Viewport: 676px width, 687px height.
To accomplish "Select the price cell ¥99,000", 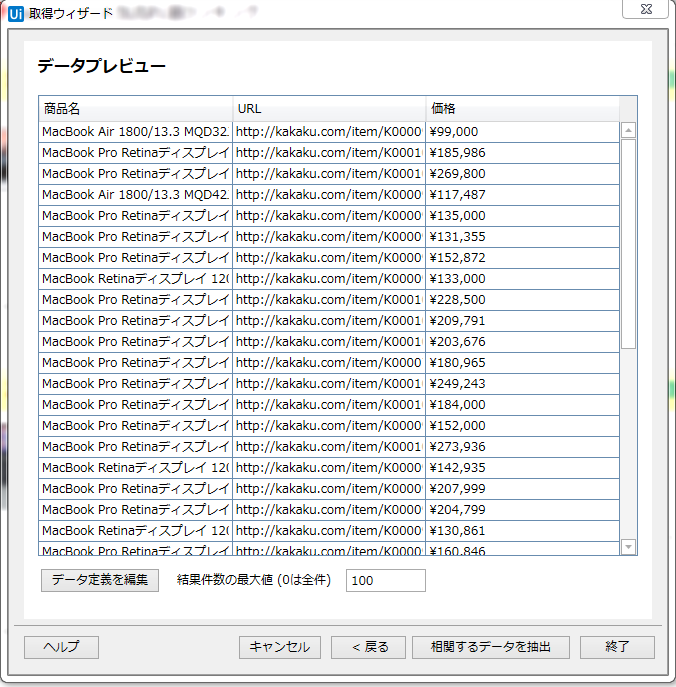I will 523,132.
